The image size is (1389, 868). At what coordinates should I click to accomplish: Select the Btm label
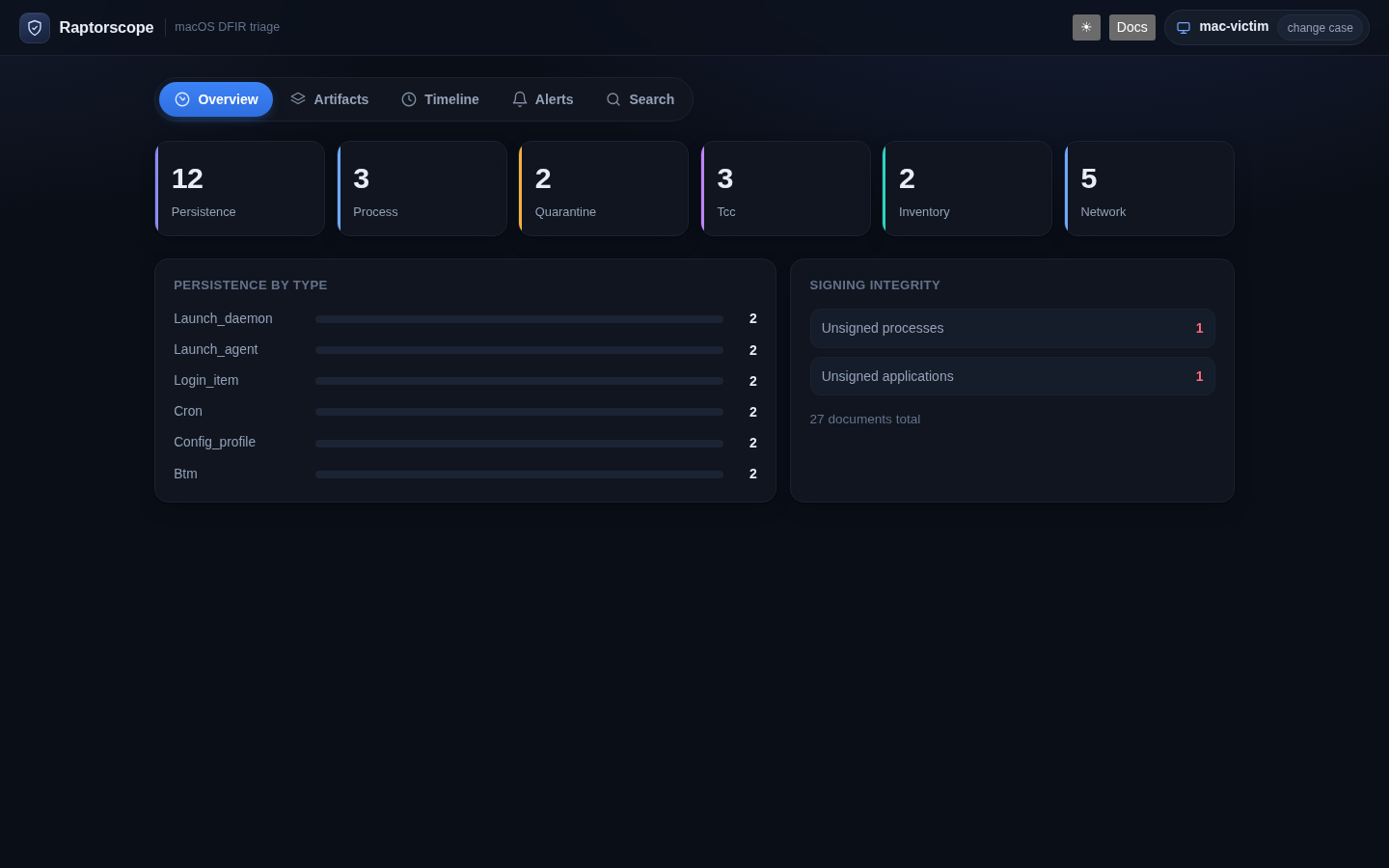coord(185,474)
